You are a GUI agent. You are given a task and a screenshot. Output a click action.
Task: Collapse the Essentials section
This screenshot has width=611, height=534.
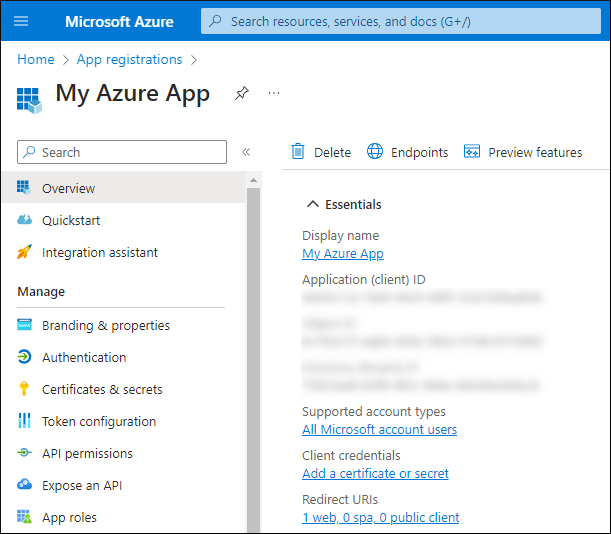point(313,204)
